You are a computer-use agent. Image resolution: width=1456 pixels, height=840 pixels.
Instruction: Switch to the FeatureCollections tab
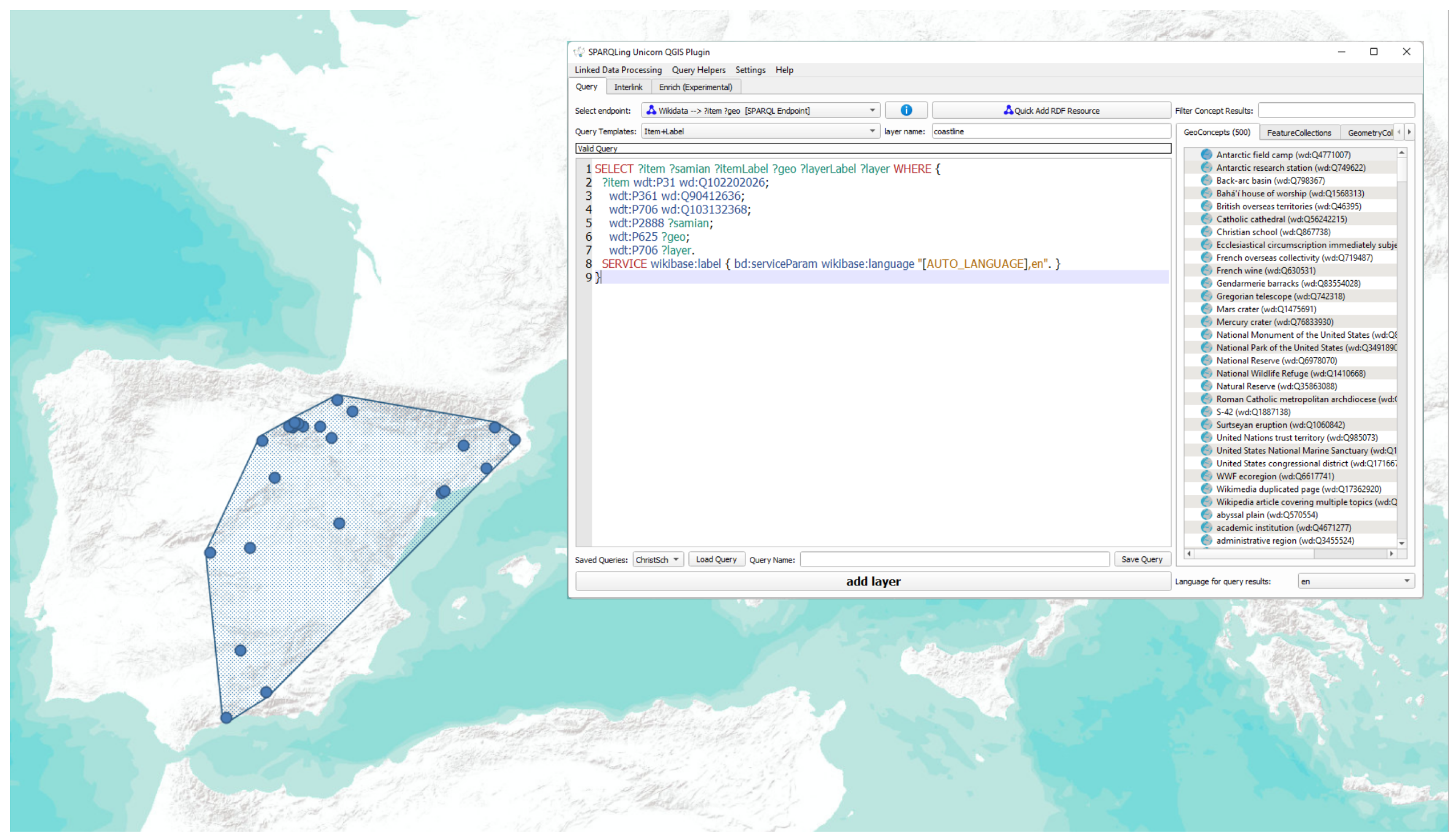point(1298,133)
